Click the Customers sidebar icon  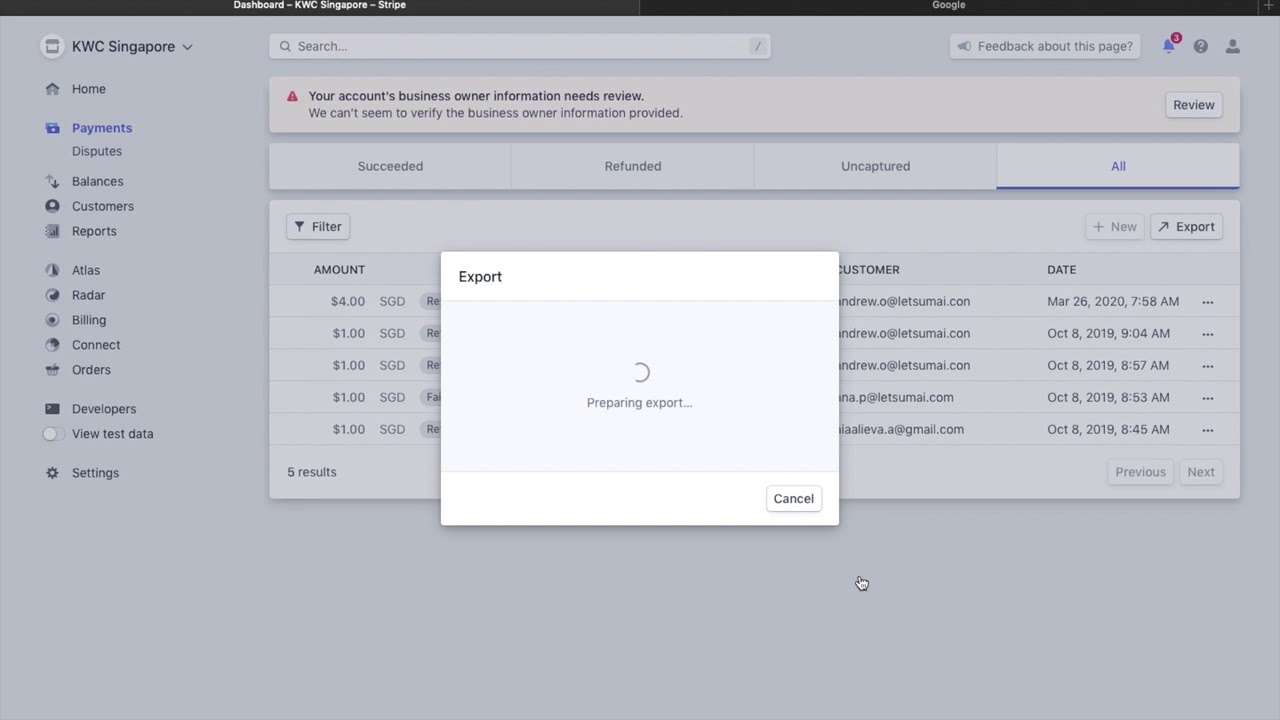point(52,206)
